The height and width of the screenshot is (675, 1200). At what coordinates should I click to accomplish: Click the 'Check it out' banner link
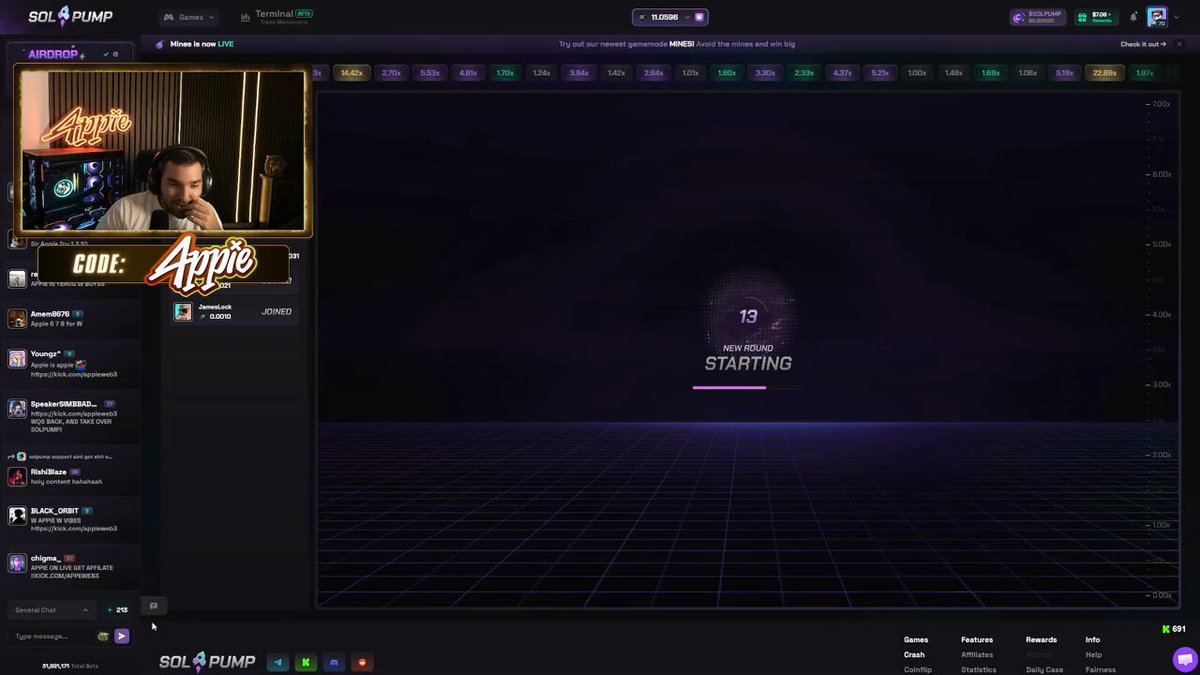[1143, 44]
